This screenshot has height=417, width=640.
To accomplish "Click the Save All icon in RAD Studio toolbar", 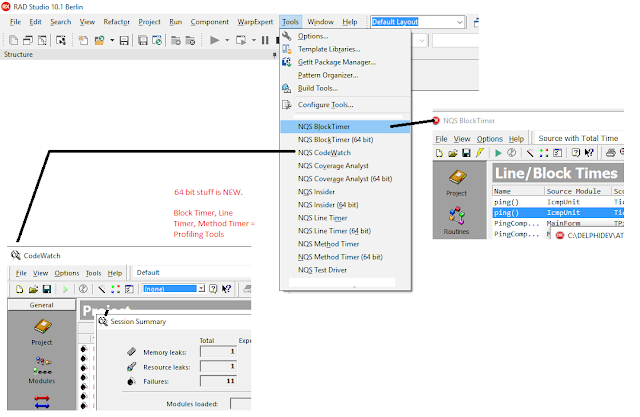I will (142, 40).
